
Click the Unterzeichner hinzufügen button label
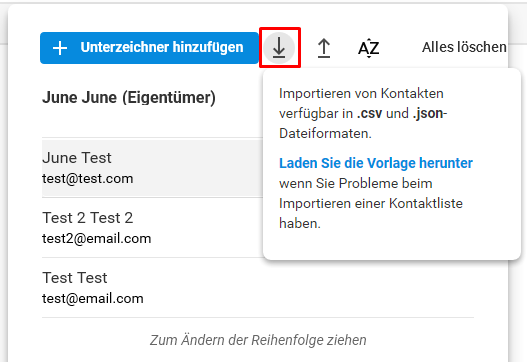[162, 47]
